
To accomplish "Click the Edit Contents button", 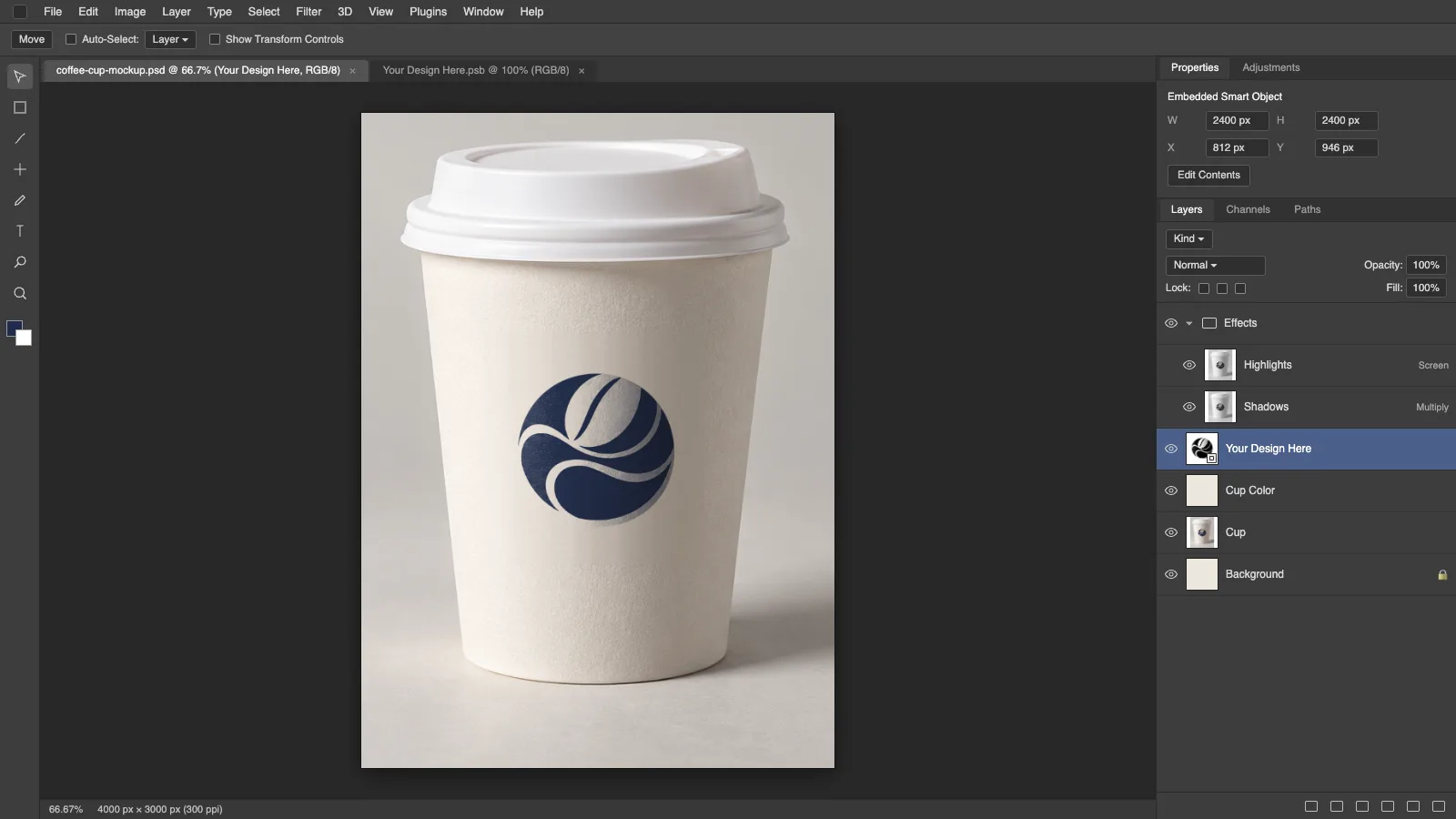I will pyautogui.click(x=1208, y=175).
